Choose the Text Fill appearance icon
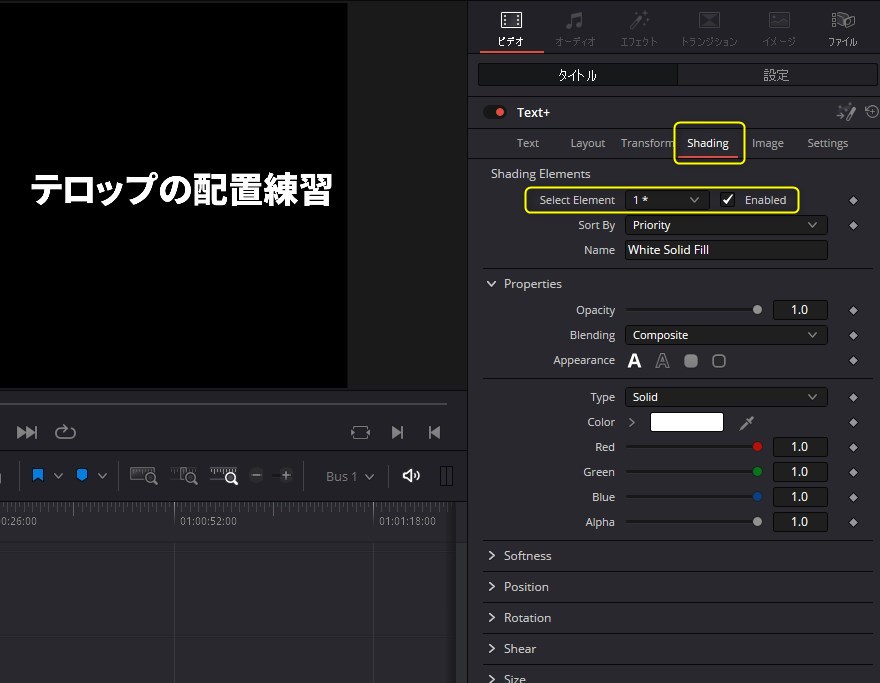Image resolution: width=880 pixels, height=683 pixels. click(x=634, y=361)
